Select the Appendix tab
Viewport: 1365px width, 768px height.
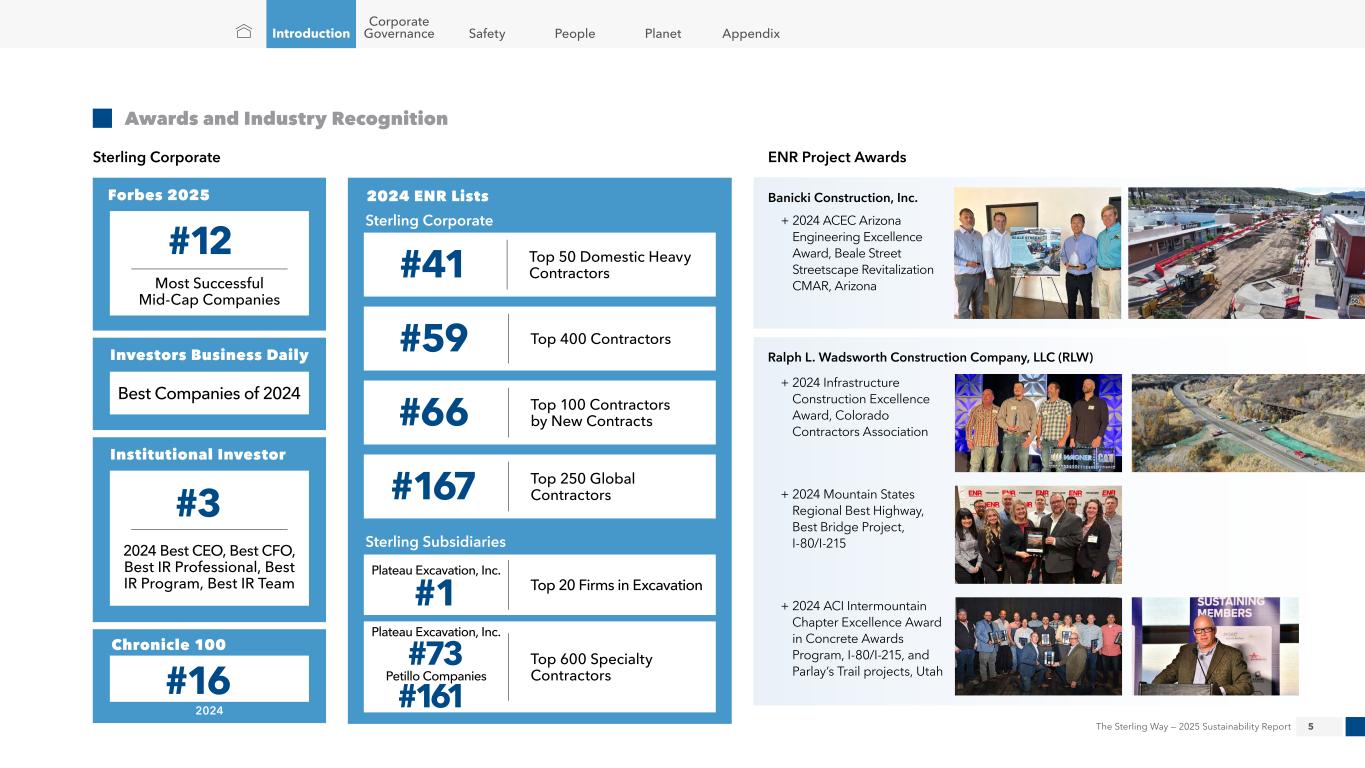(x=751, y=33)
